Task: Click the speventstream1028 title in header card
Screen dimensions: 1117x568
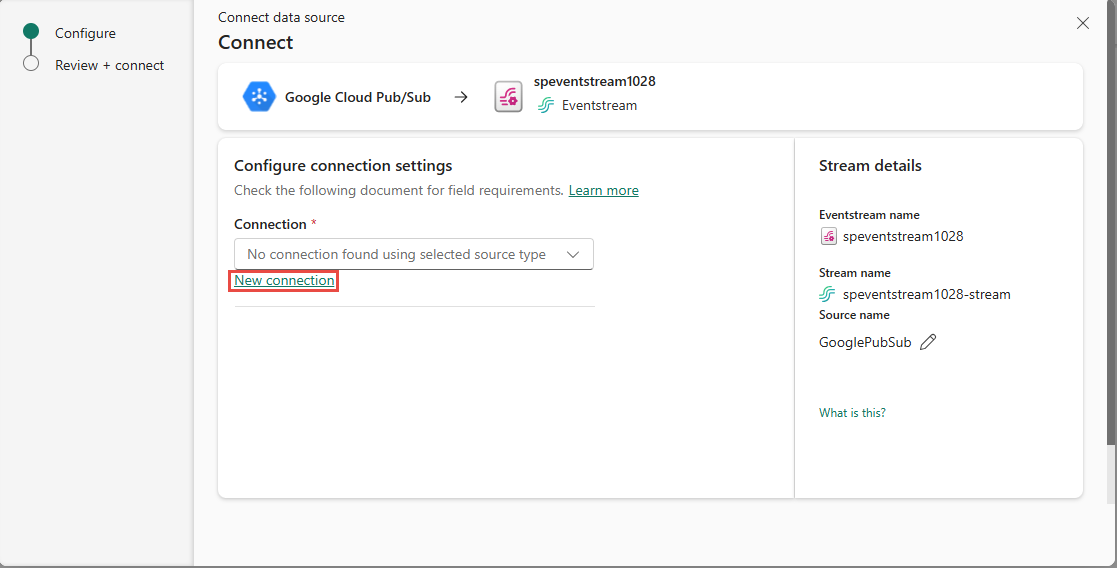Action: click(594, 81)
